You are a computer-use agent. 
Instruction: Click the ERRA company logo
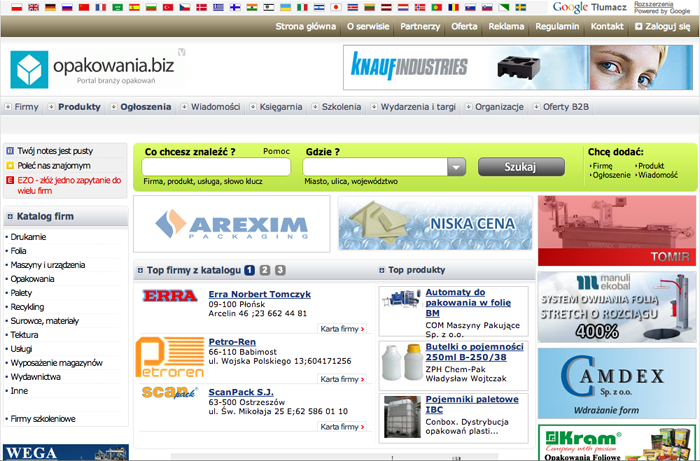[170, 295]
